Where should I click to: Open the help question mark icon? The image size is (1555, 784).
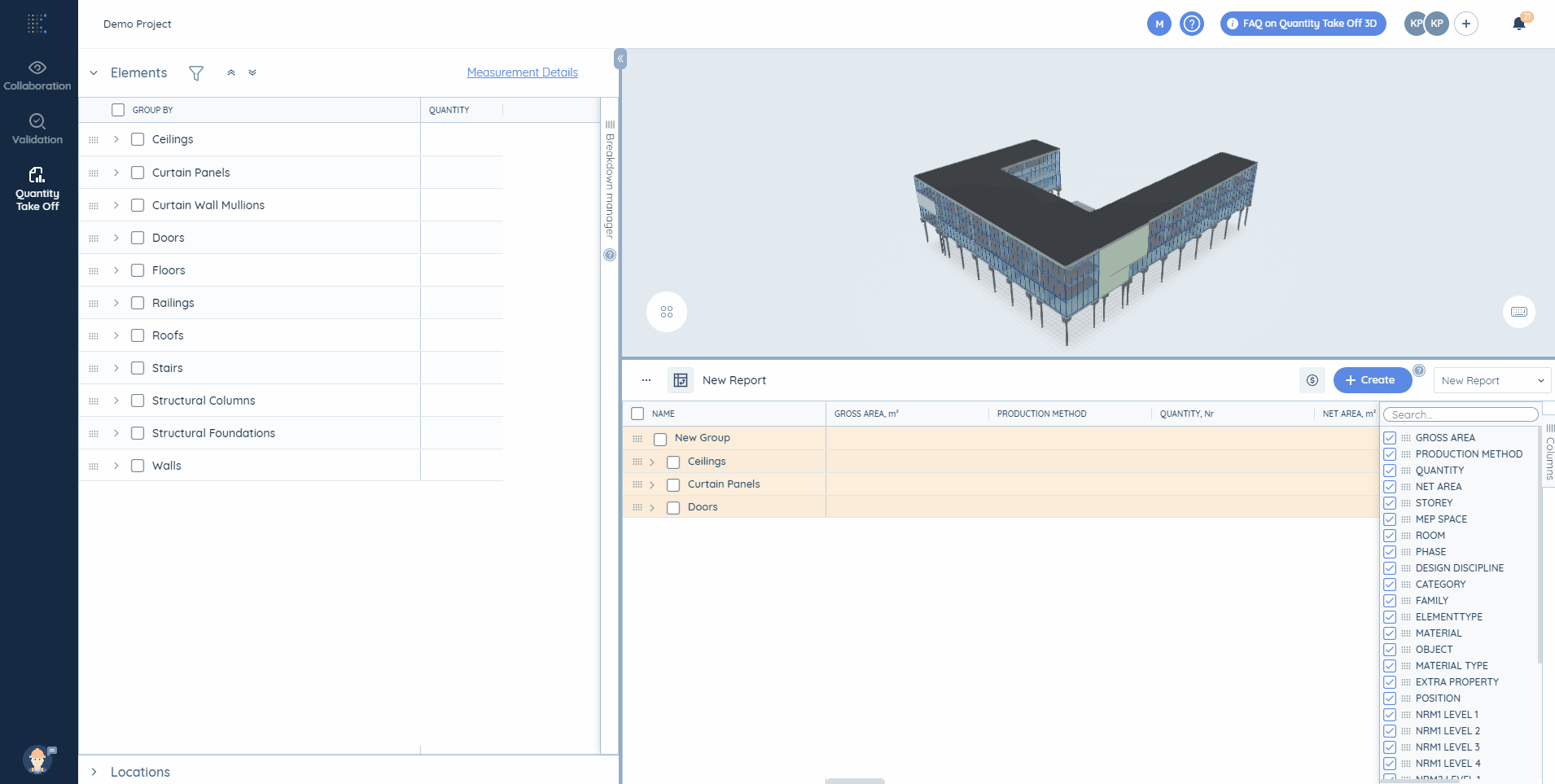[x=1192, y=24]
